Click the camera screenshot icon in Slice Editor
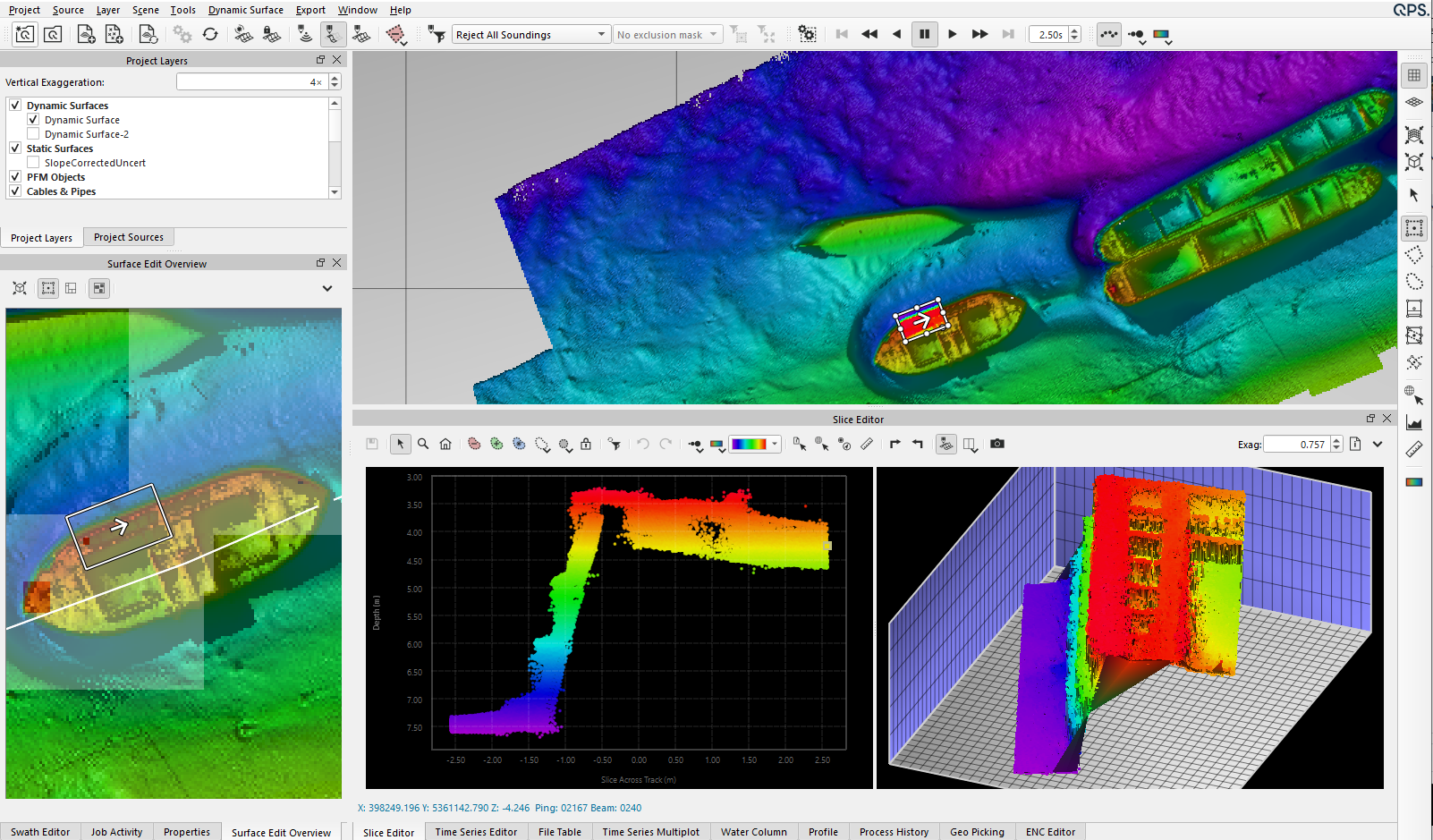The image size is (1433, 840). 997,444
